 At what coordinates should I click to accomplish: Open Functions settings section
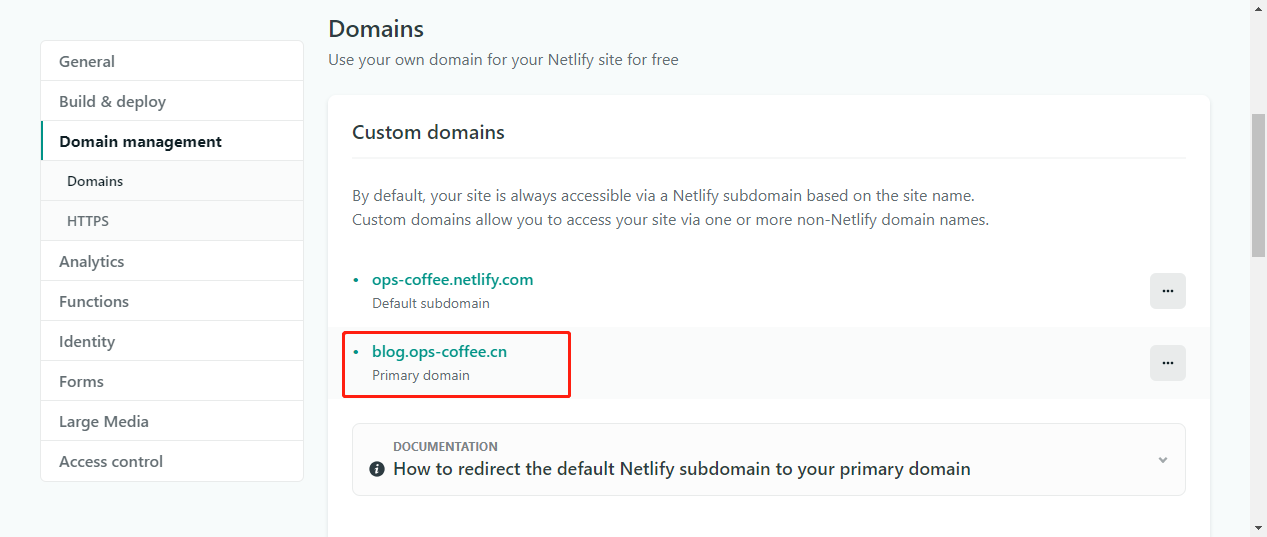[94, 301]
